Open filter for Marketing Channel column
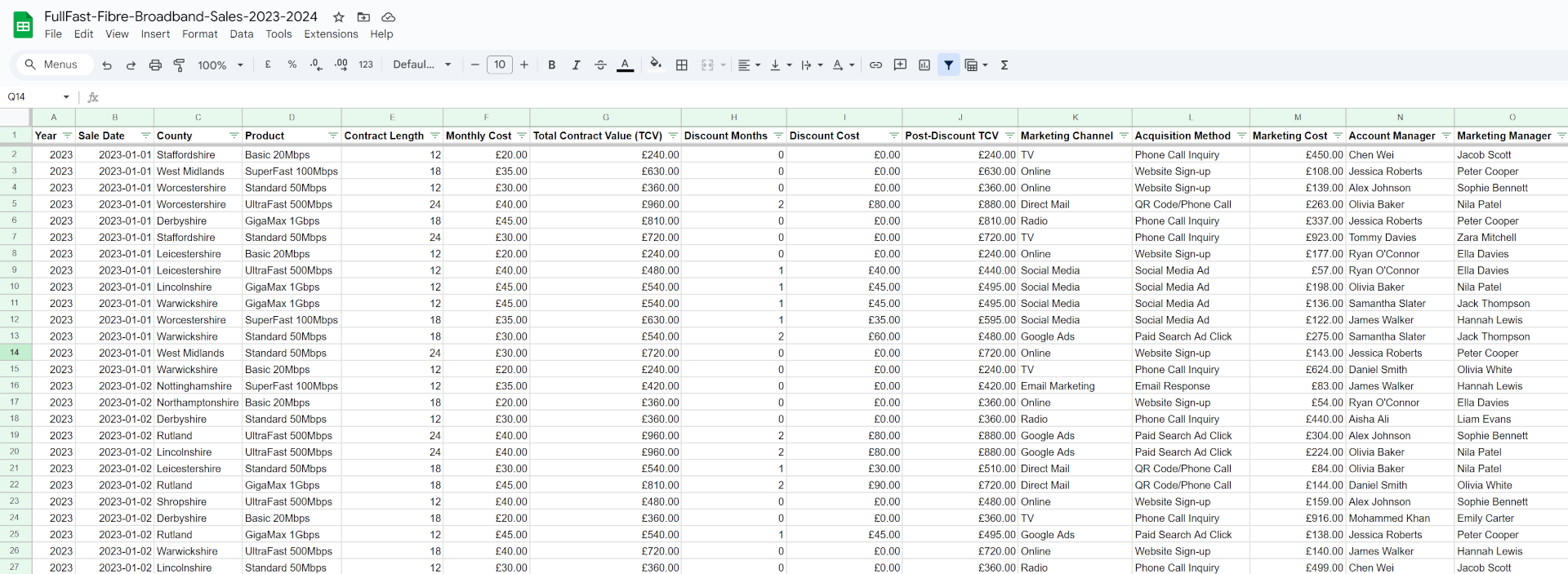Image resolution: width=1568 pixels, height=574 pixels. click(1124, 136)
